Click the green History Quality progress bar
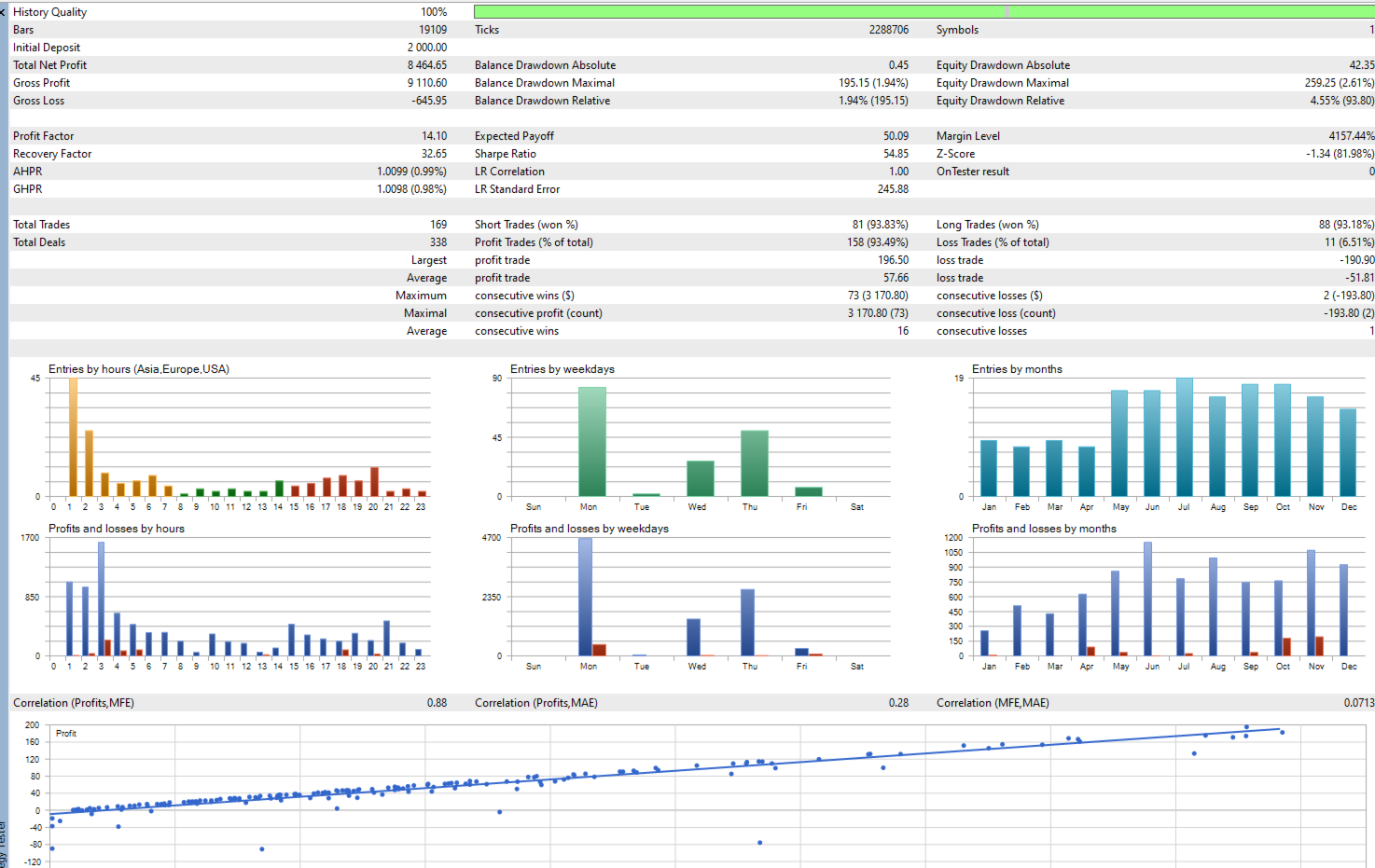This screenshot has height=868, width=1375. pyautogui.click(x=924, y=11)
